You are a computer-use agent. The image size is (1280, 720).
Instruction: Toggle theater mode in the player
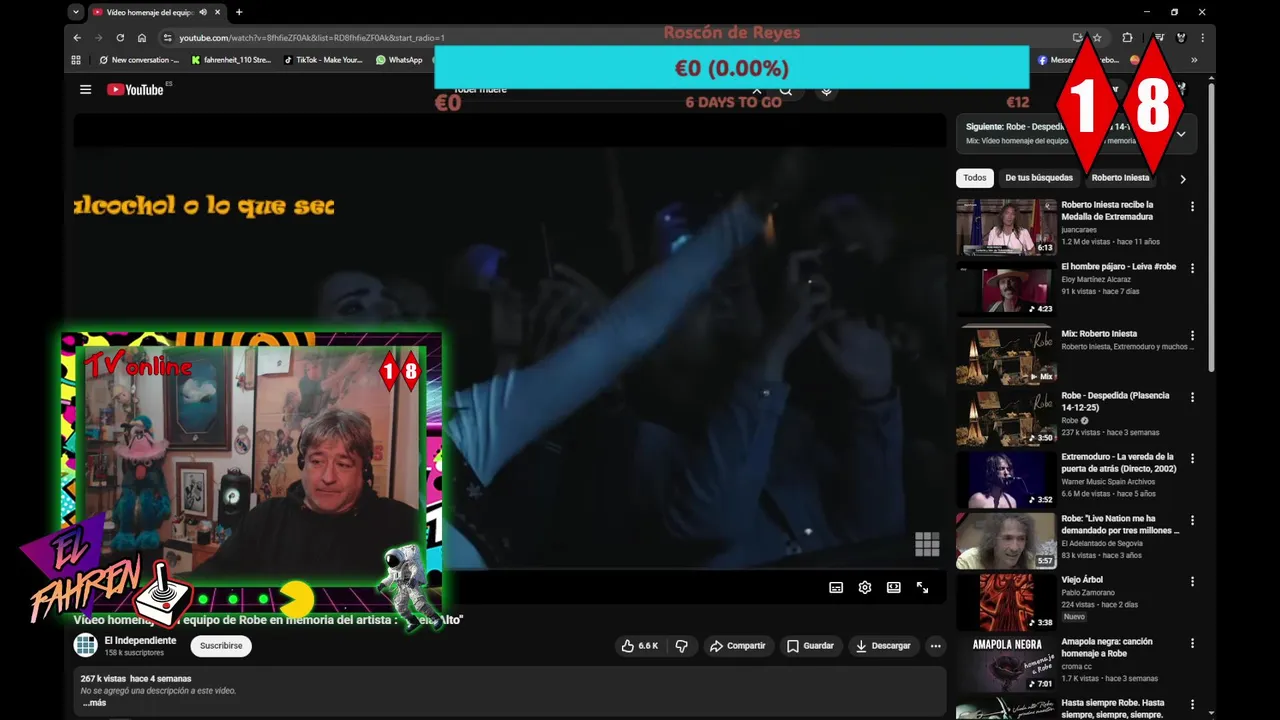(x=894, y=587)
